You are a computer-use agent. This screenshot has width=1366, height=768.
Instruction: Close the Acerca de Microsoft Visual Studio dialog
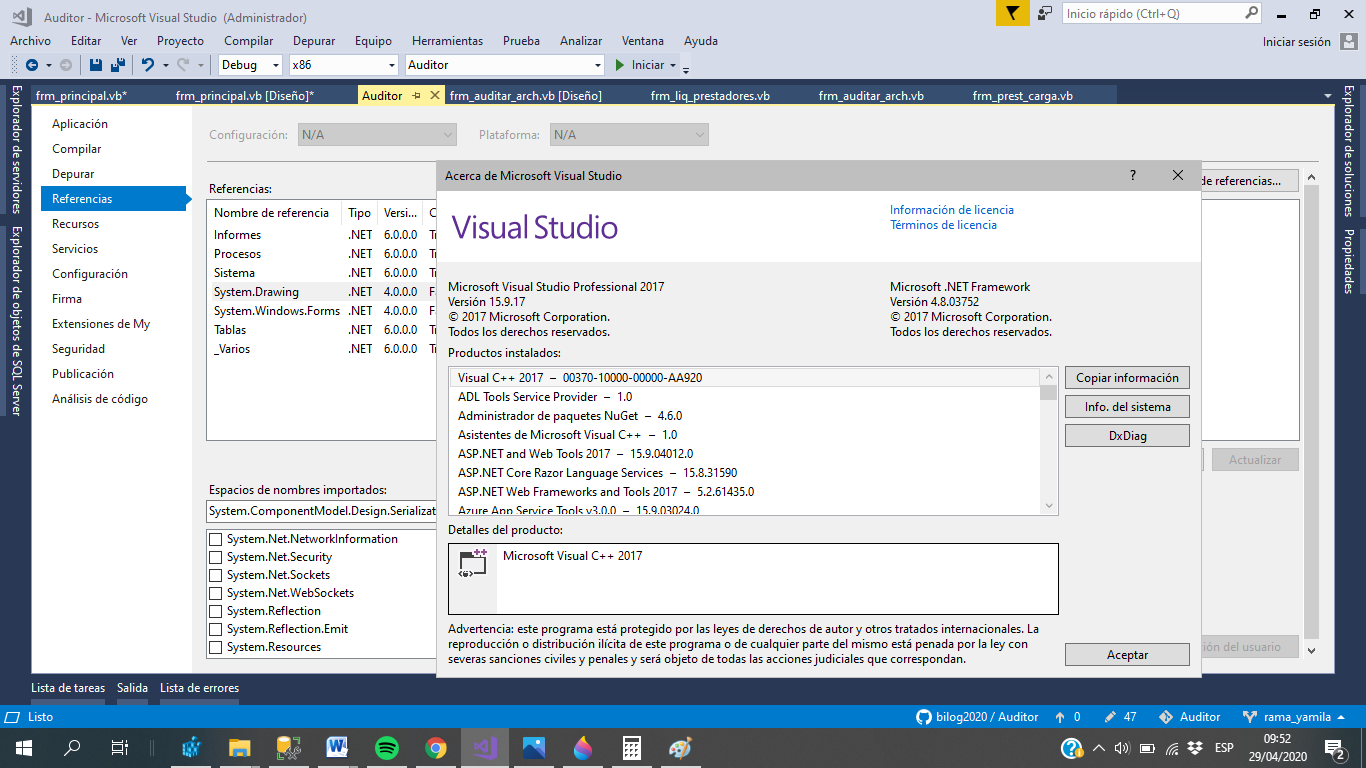pyautogui.click(x=1178, y=175)
